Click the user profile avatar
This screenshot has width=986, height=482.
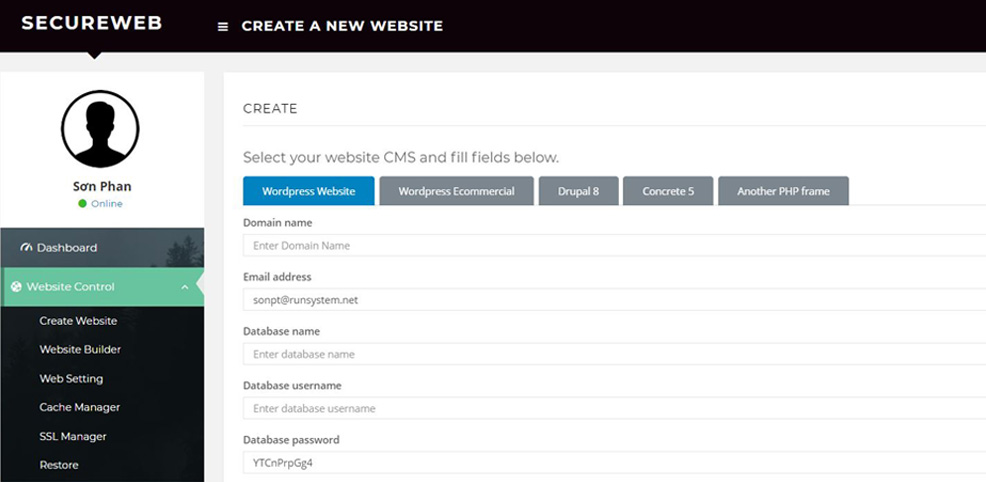(100, 129)
